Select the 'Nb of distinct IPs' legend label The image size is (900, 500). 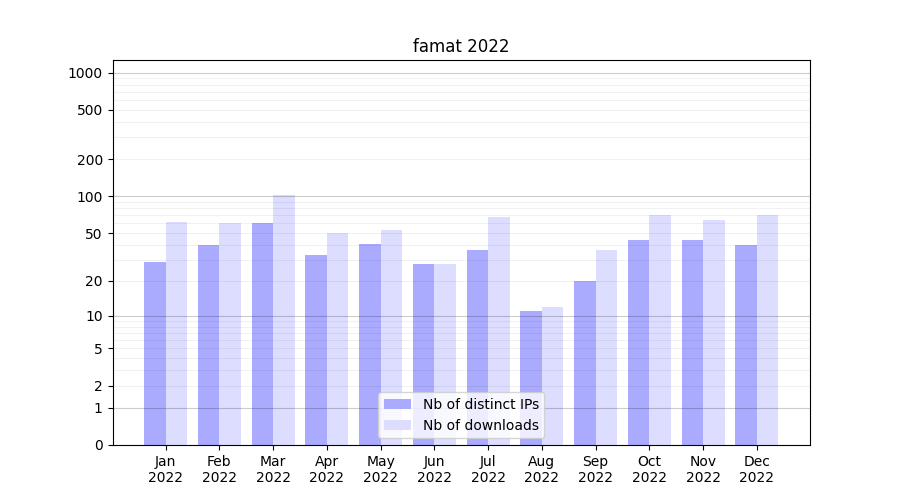(x=480, y=404)
